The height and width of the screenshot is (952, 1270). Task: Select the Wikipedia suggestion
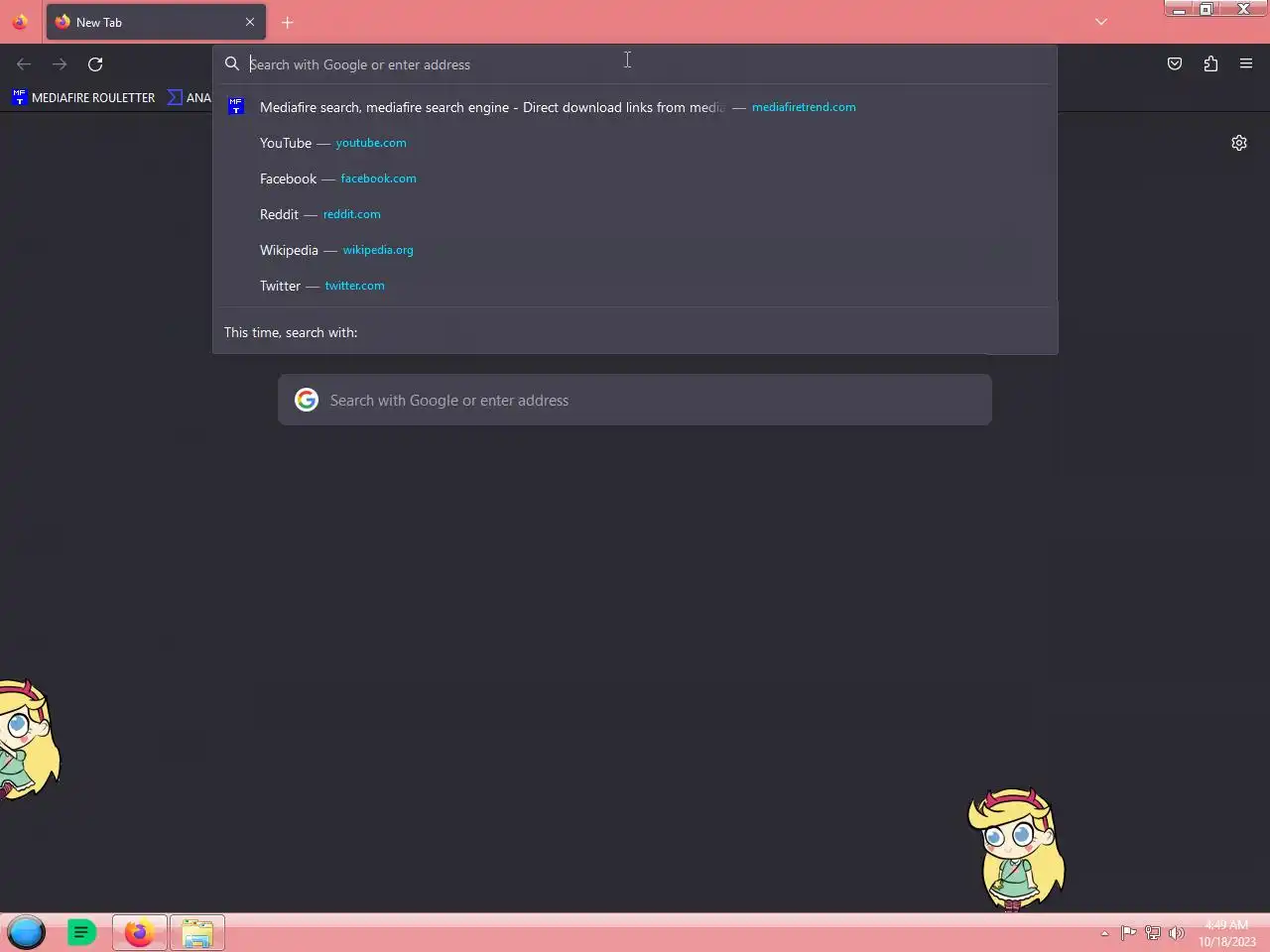(635, 250)
